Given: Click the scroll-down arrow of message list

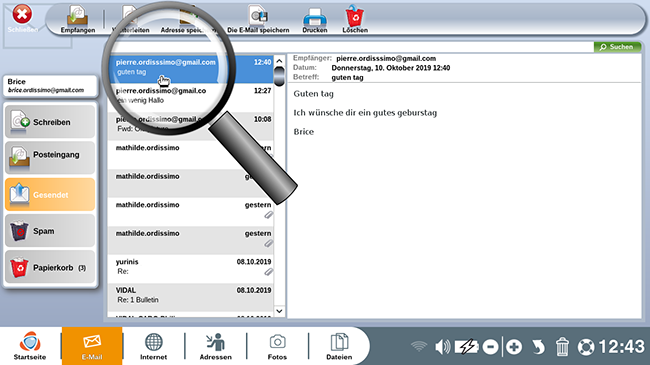Looking at the screenshot, I should click(279, 311).
